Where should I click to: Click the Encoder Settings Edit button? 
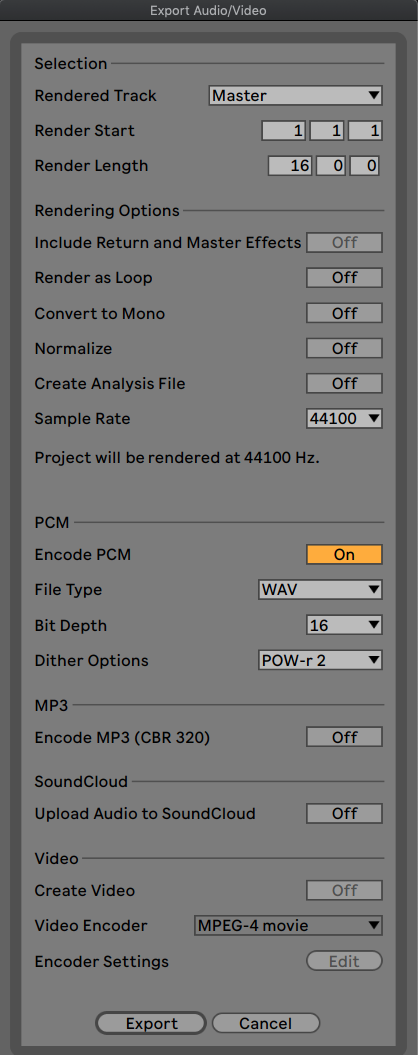[x=345, y=961]
